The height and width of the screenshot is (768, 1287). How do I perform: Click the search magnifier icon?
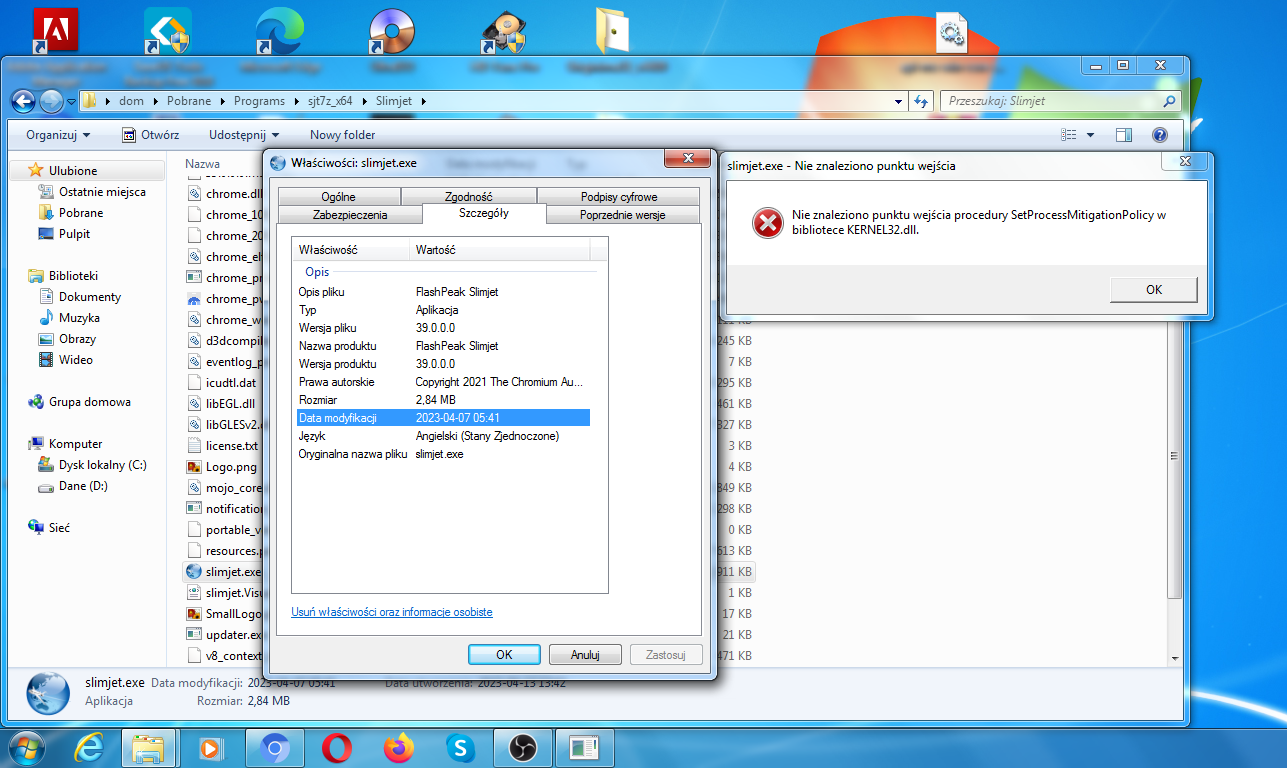1169,101
